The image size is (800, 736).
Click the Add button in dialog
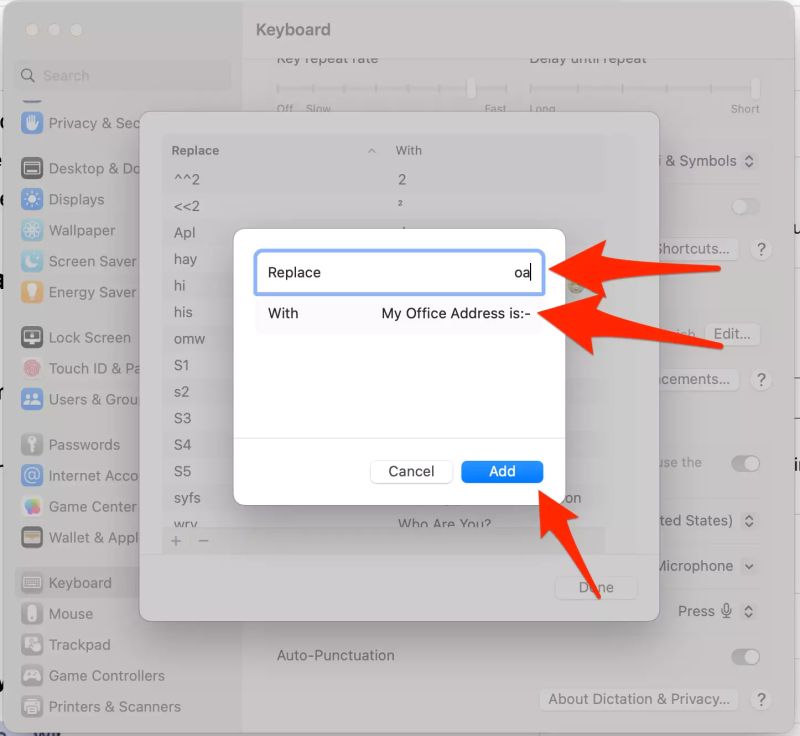coord(502,471)
